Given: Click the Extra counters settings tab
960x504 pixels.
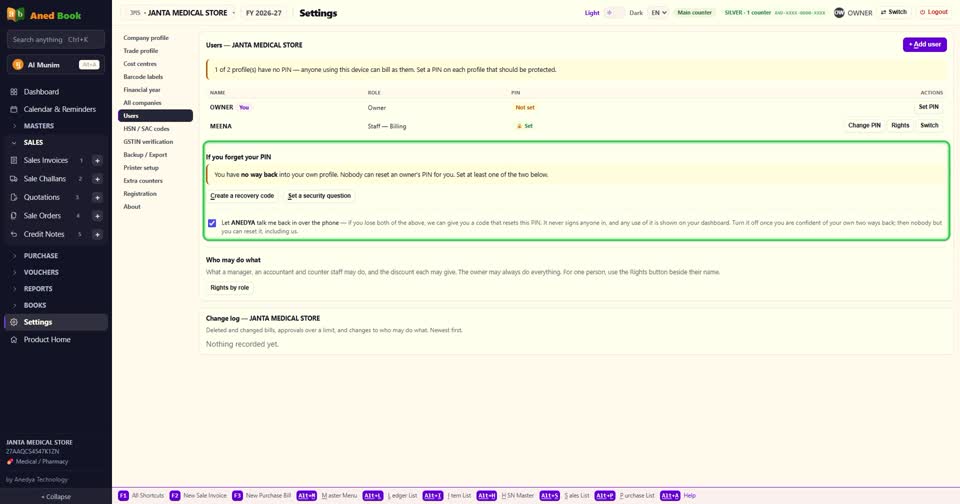Looking at the screenshot, I should (x=143, y=181).
